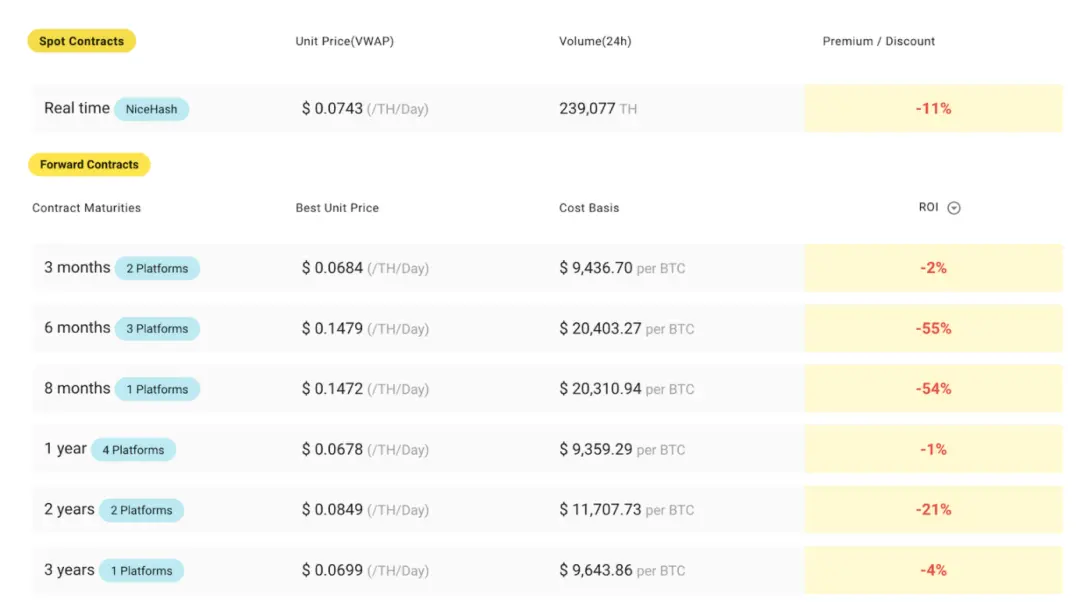Click the -55% ROI cell
This screenshot has height=613, width=1080.
click(933, 328)
